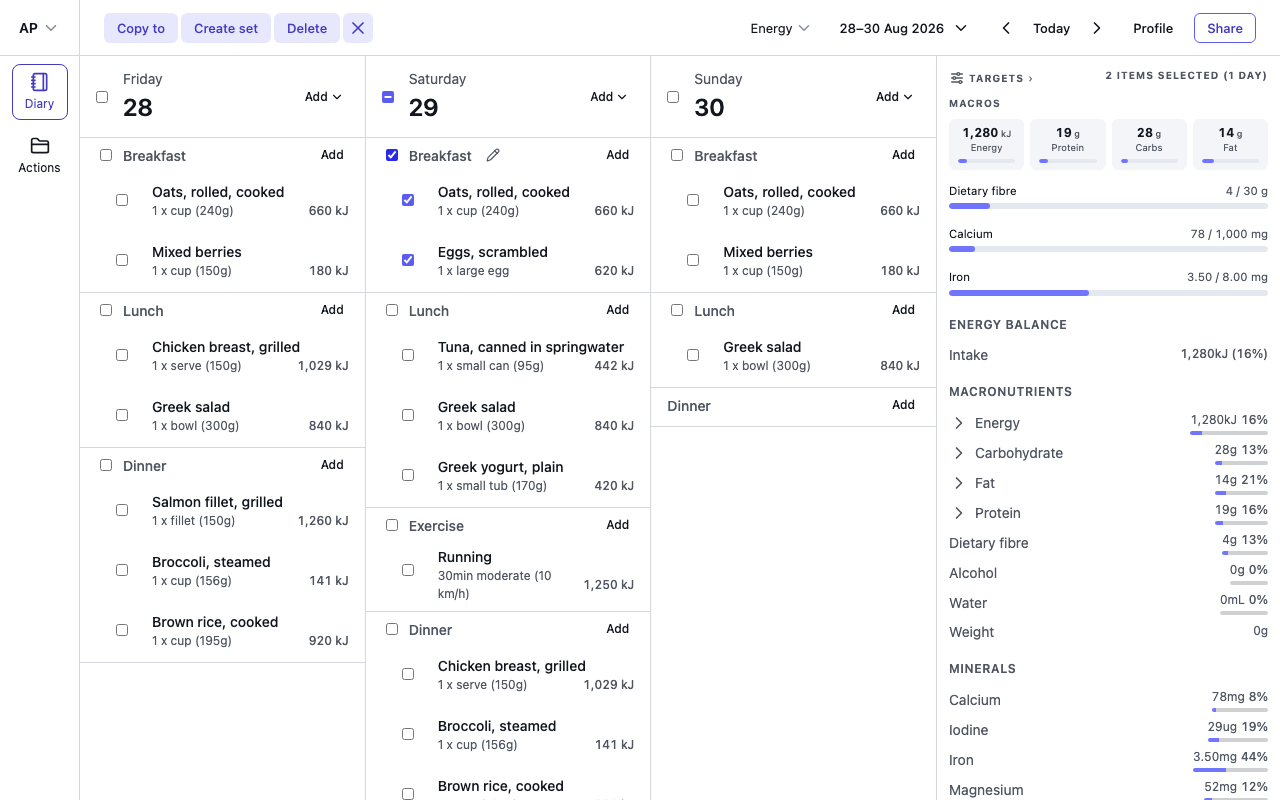Click the Dietary fibre progress bar

pyautogui.click(x=1108, y=206)
